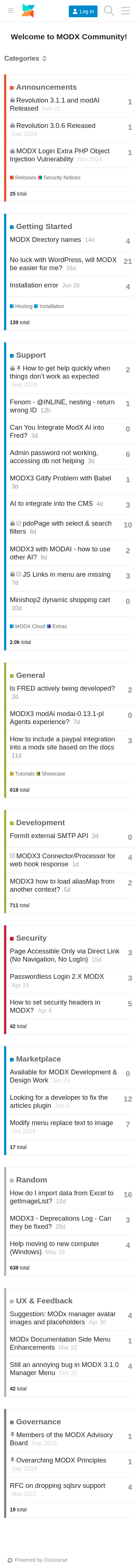Open 'pdoPage with select & search filters' topic

60,527
